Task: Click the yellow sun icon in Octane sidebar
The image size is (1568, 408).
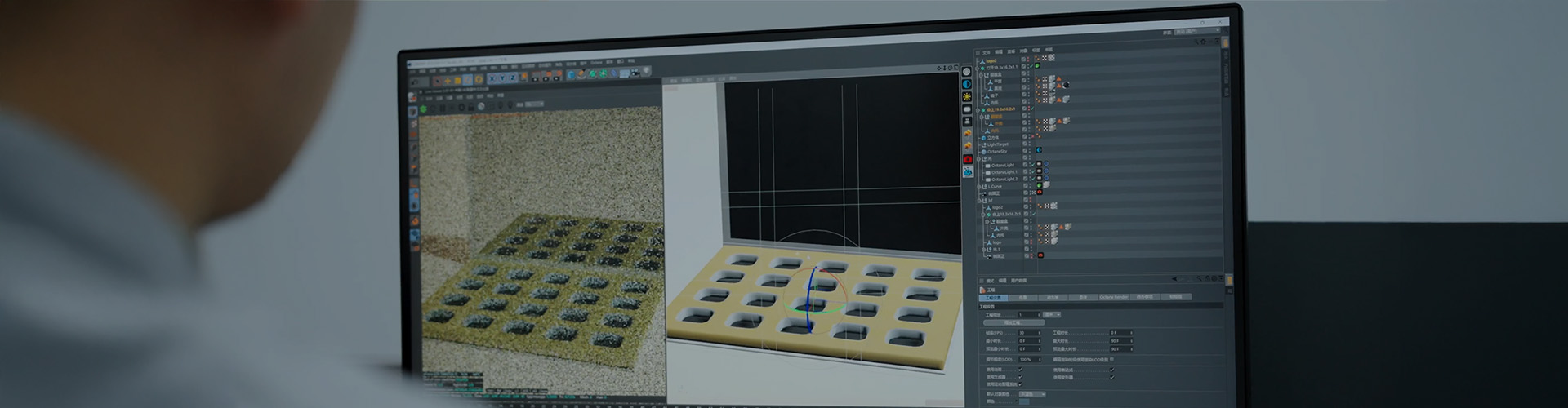Action: pyautogui.click(x=967, y=96)
